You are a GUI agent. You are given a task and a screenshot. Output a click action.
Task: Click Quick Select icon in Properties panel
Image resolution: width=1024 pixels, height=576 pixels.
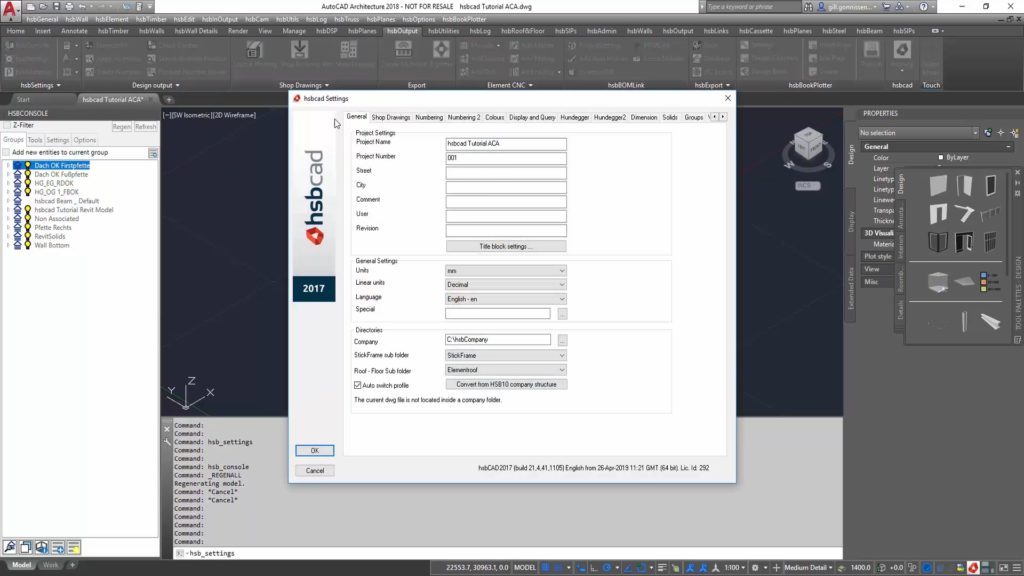[1014, 133]
